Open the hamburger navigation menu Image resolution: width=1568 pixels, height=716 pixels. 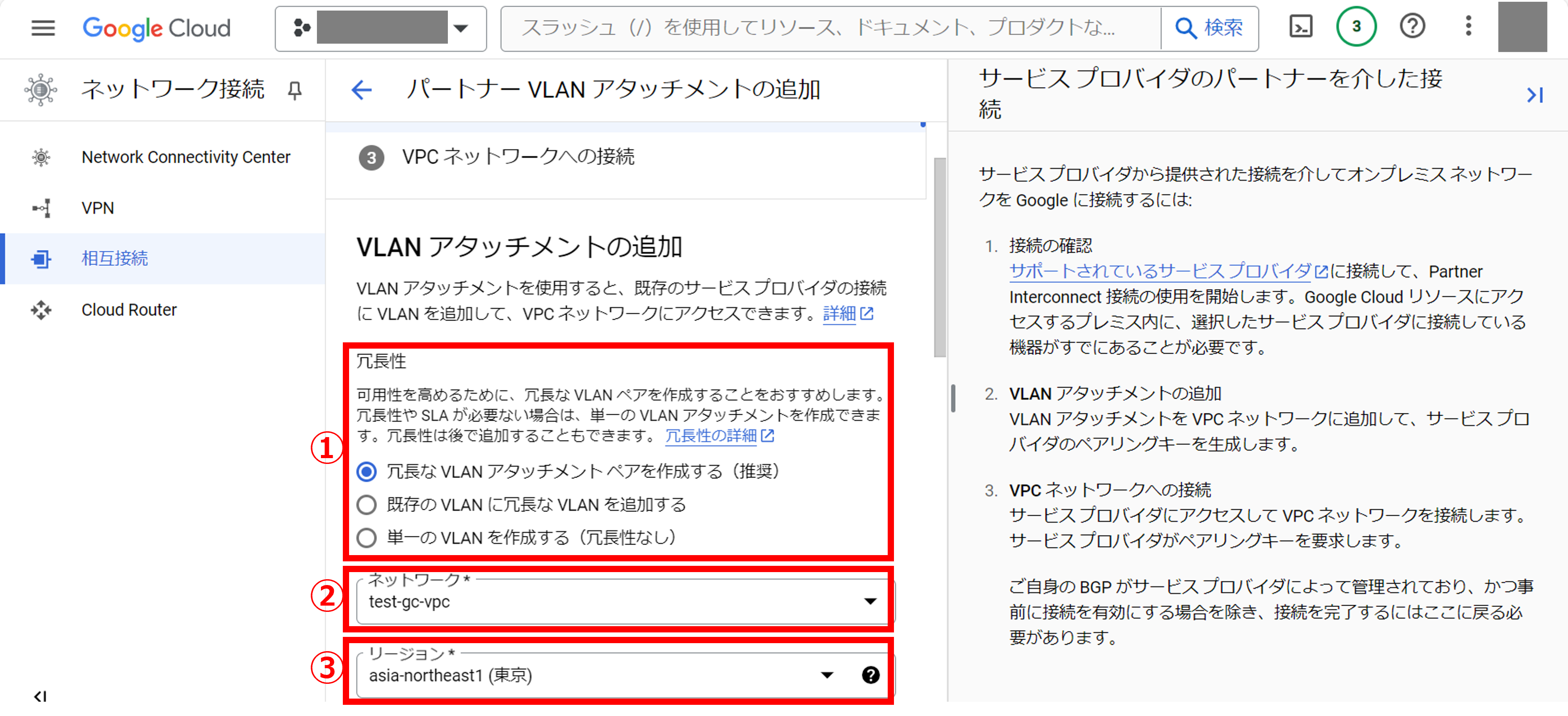(x=42, y=28)
